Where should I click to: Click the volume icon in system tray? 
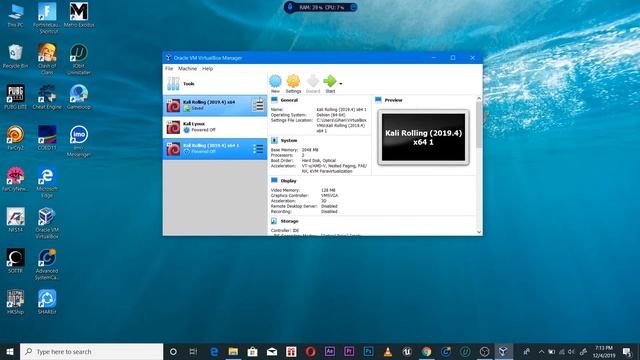[x=571, y=351]
